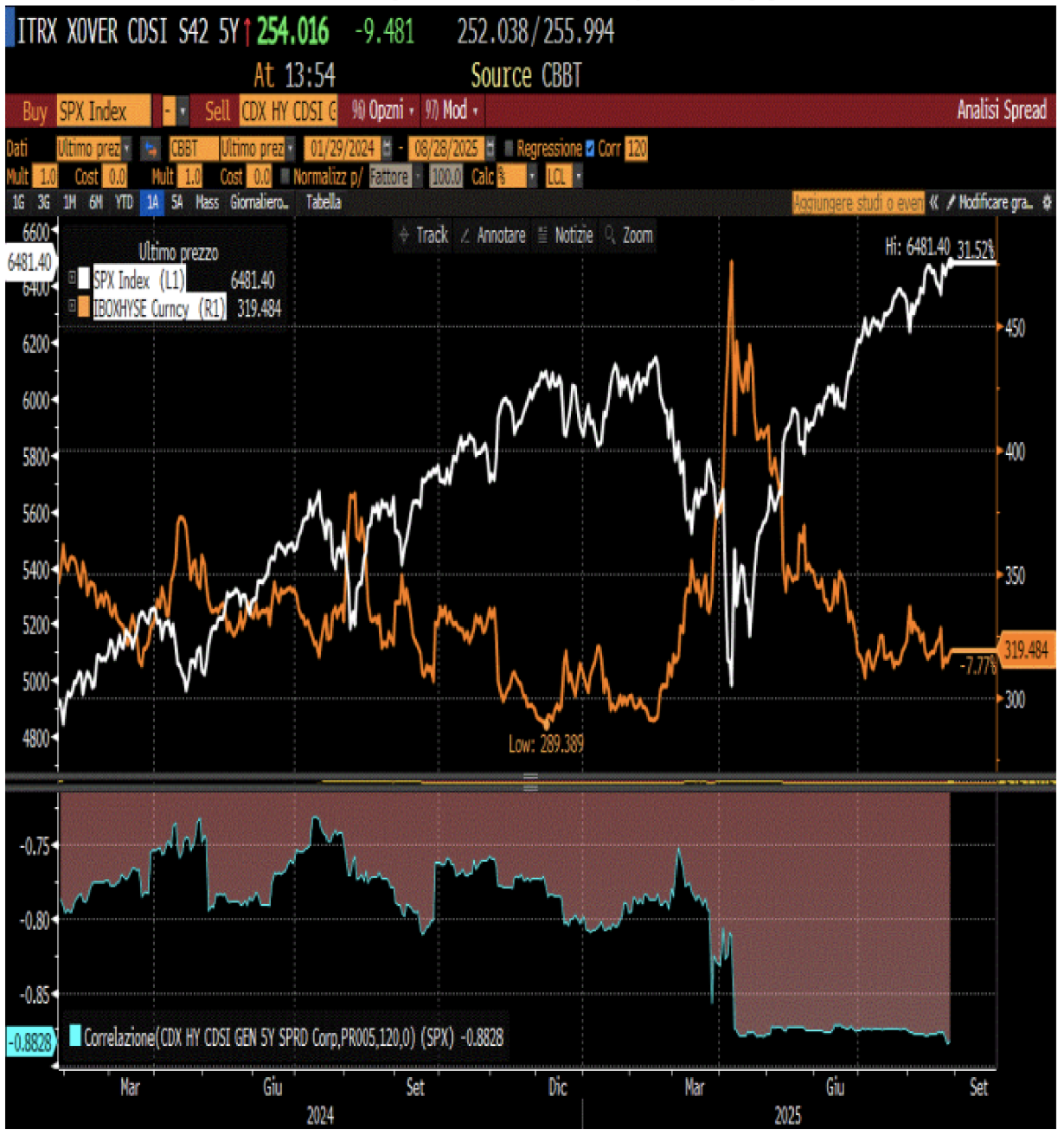
Task: Select the YTD range tab
Action: (124, 202)
